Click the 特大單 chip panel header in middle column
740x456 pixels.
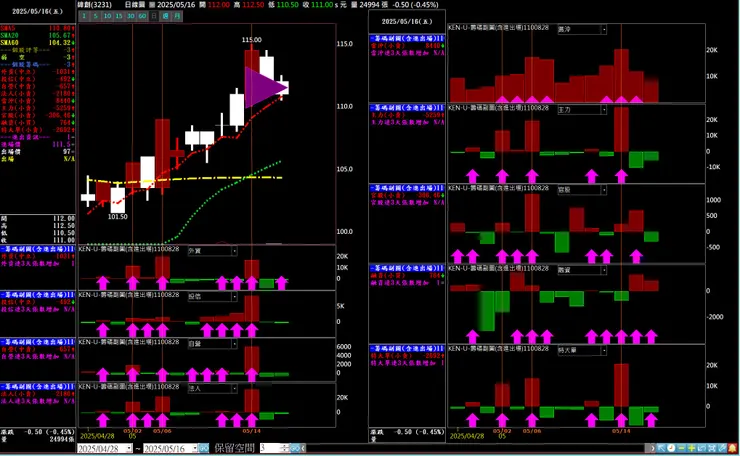pos(406,348)
